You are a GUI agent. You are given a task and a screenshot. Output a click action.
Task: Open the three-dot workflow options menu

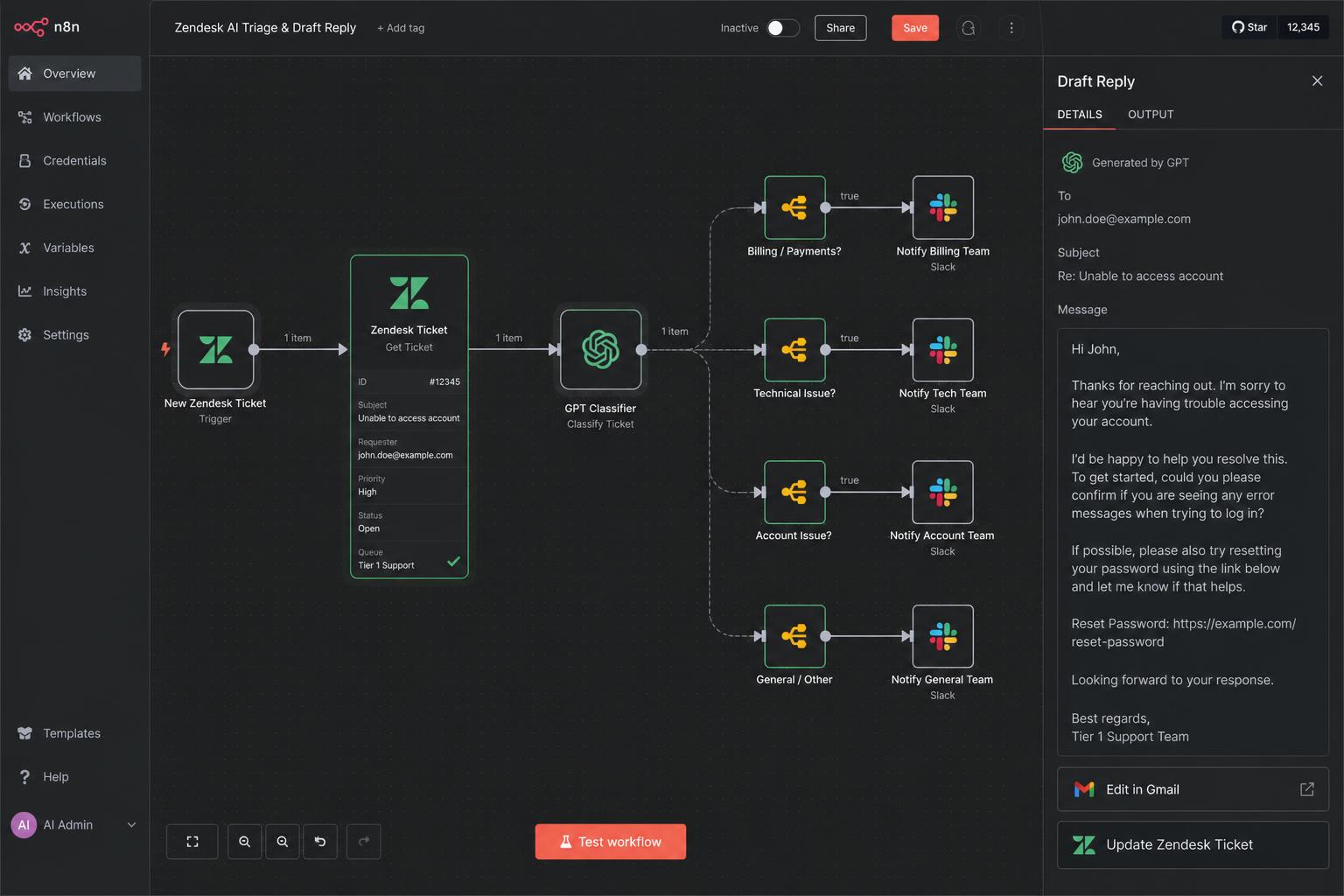click(1011, 28)
